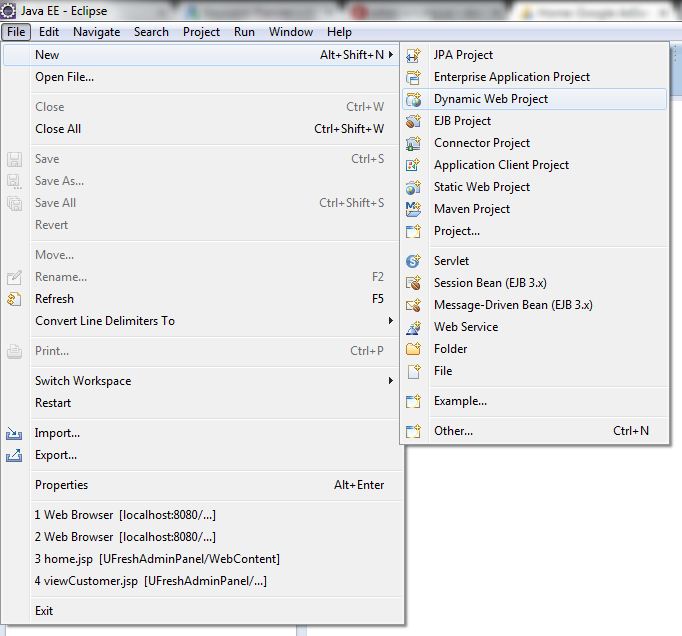Choose Servlet from New submenu
This screenshot has height=636, width=682.
[535, 261]
